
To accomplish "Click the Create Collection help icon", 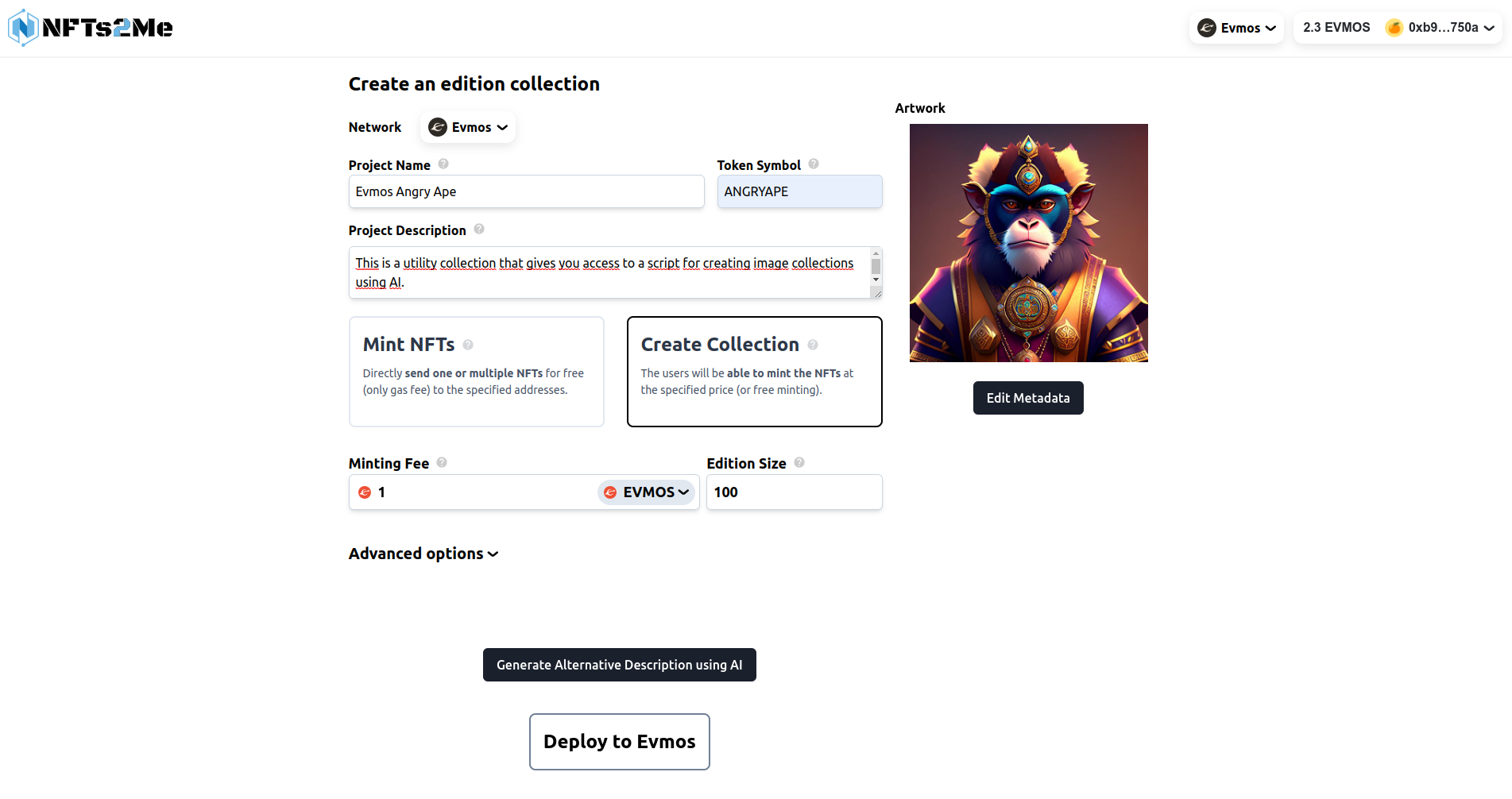I will [813, 345].
